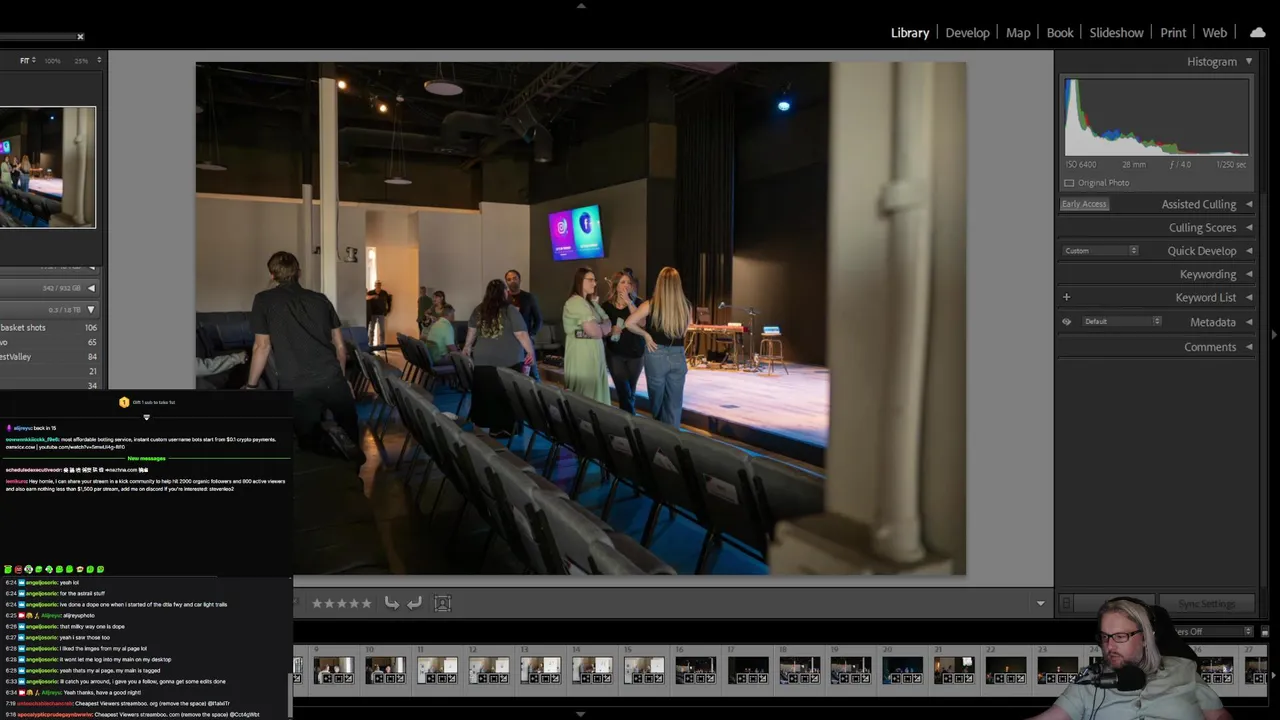Set zoom to 25%
Screen dimensions: 1280x720
(x=81, y=61)
